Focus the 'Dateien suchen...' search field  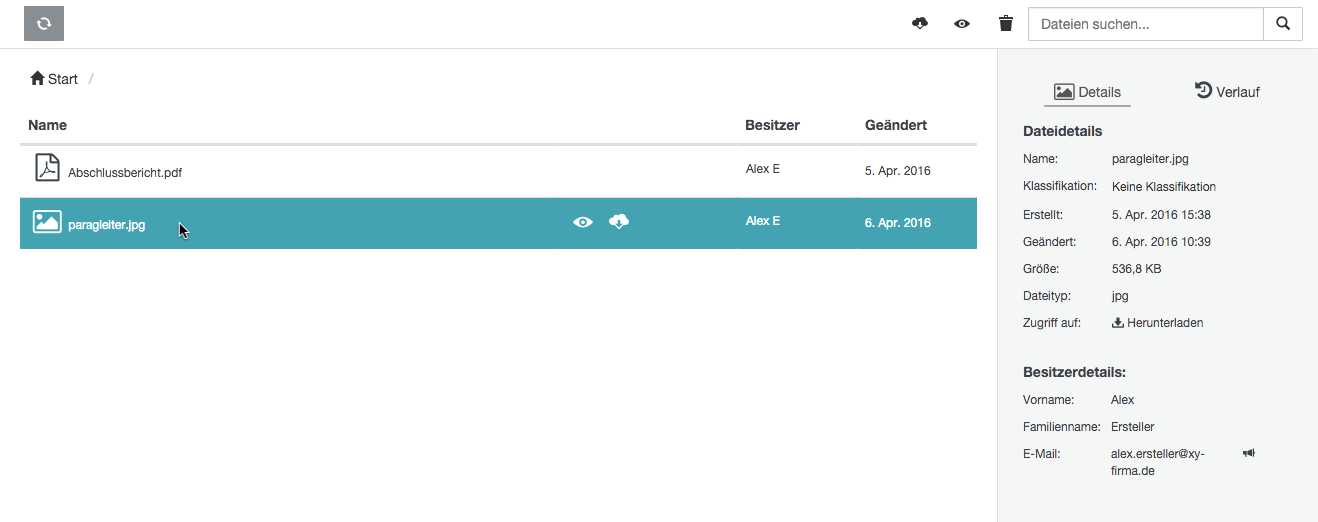tap(1146, 23)
